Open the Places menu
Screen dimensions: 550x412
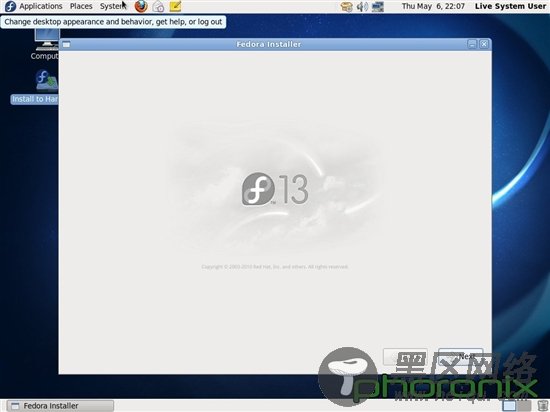click(81, 6)
